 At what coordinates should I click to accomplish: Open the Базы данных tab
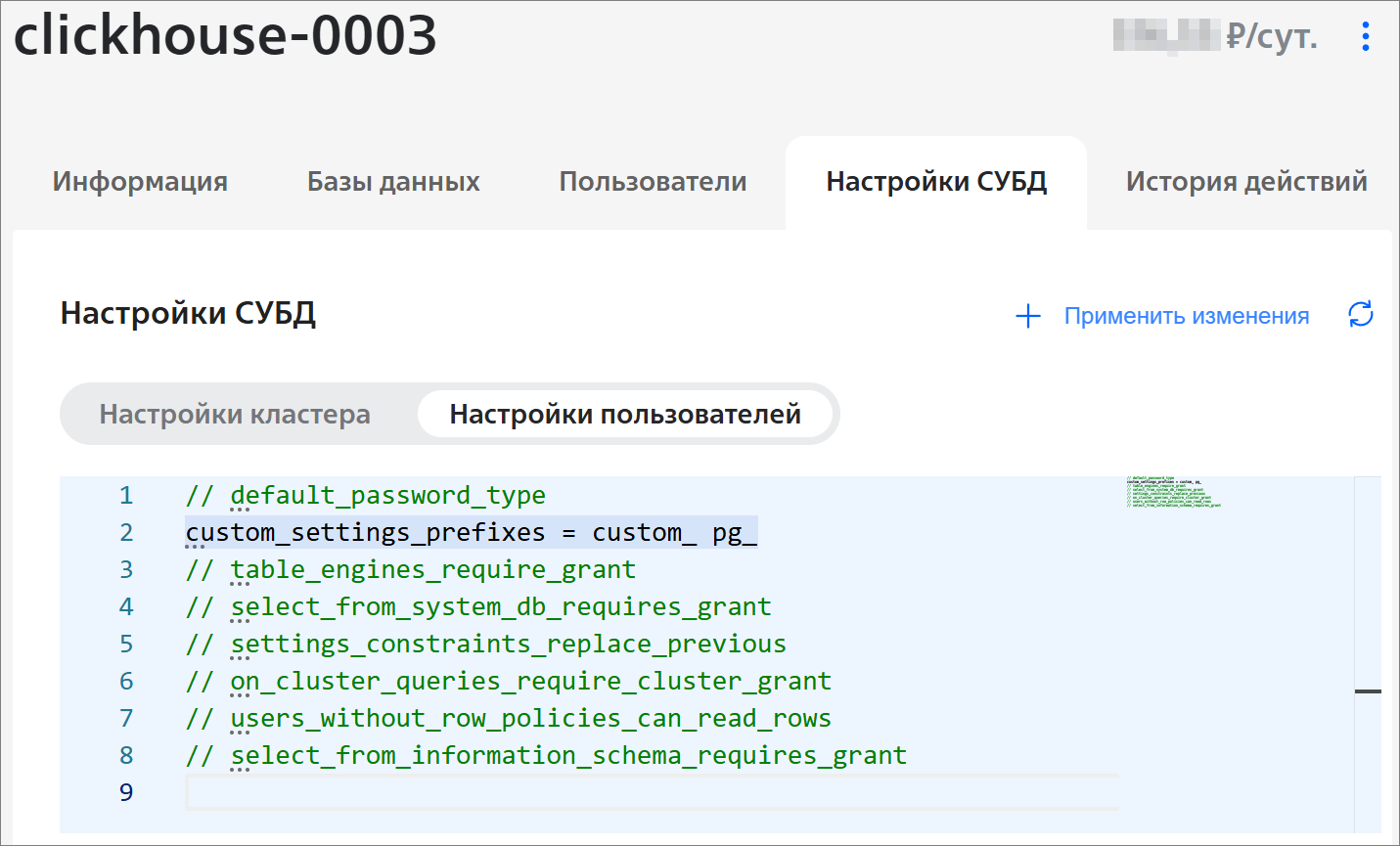tap(393, 182)
